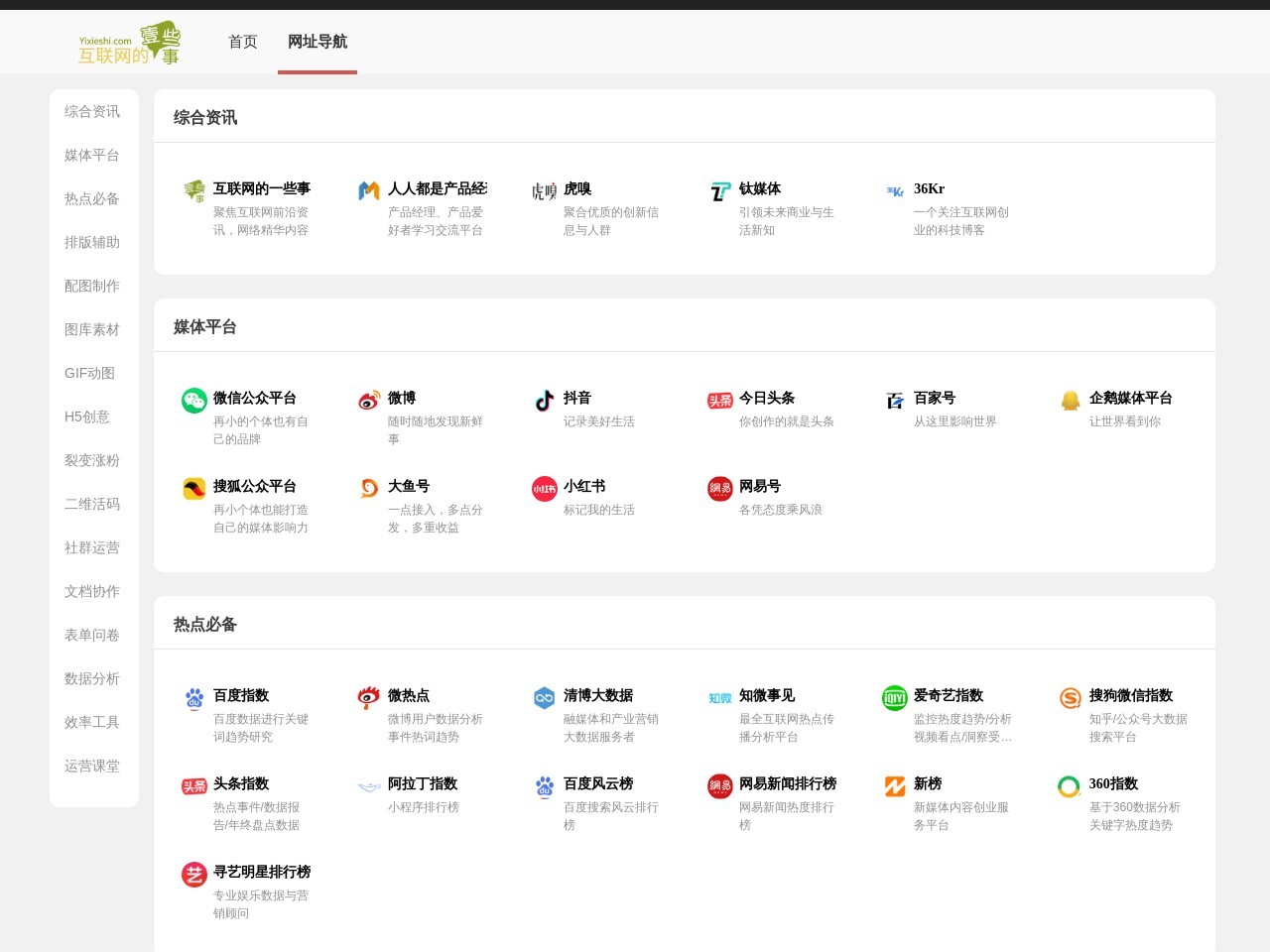
Task: Click the 小红书 icon
Action: pyautogui.click(x=543, y=490)
